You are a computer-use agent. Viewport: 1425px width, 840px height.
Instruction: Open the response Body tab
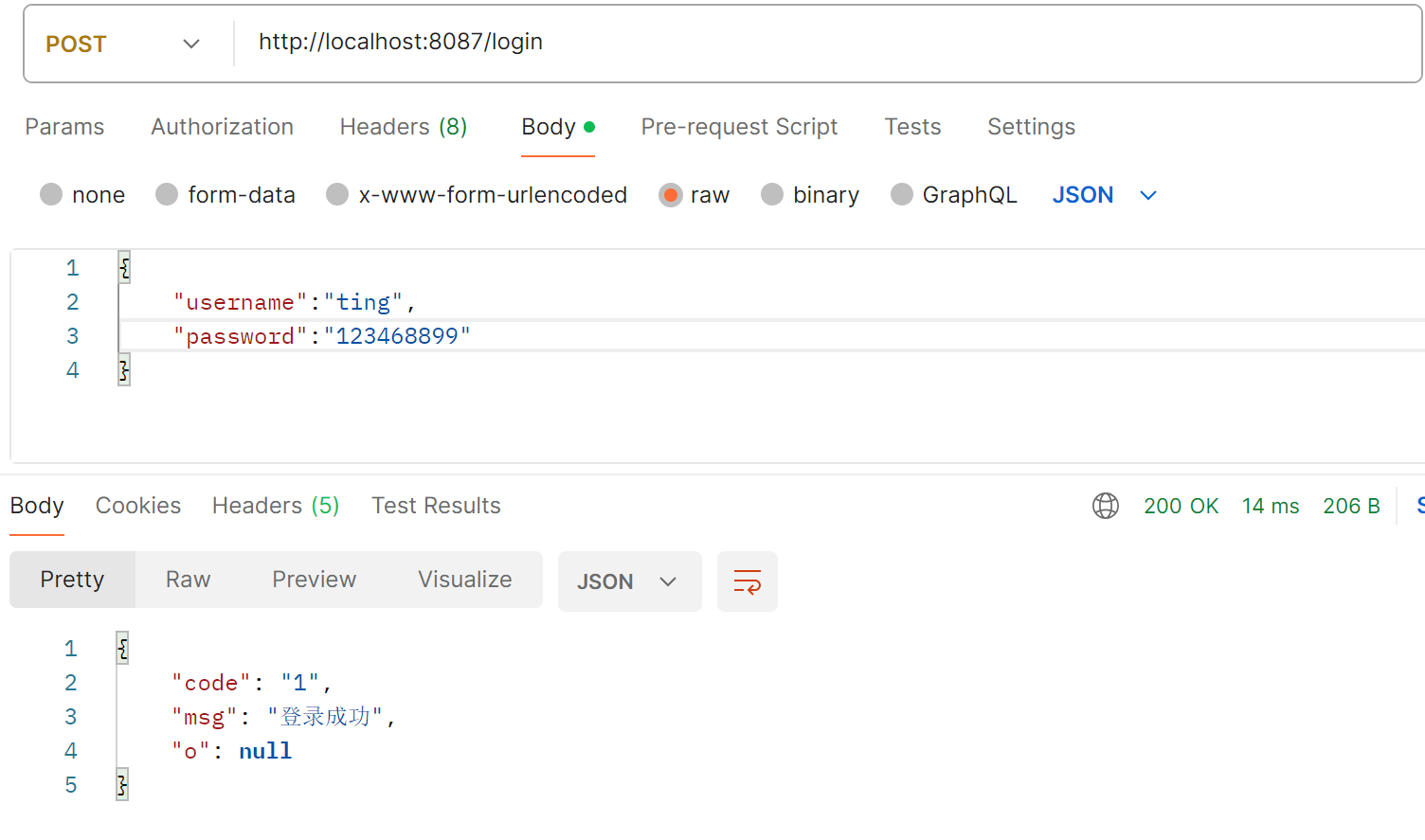click(x=37, y=506)
